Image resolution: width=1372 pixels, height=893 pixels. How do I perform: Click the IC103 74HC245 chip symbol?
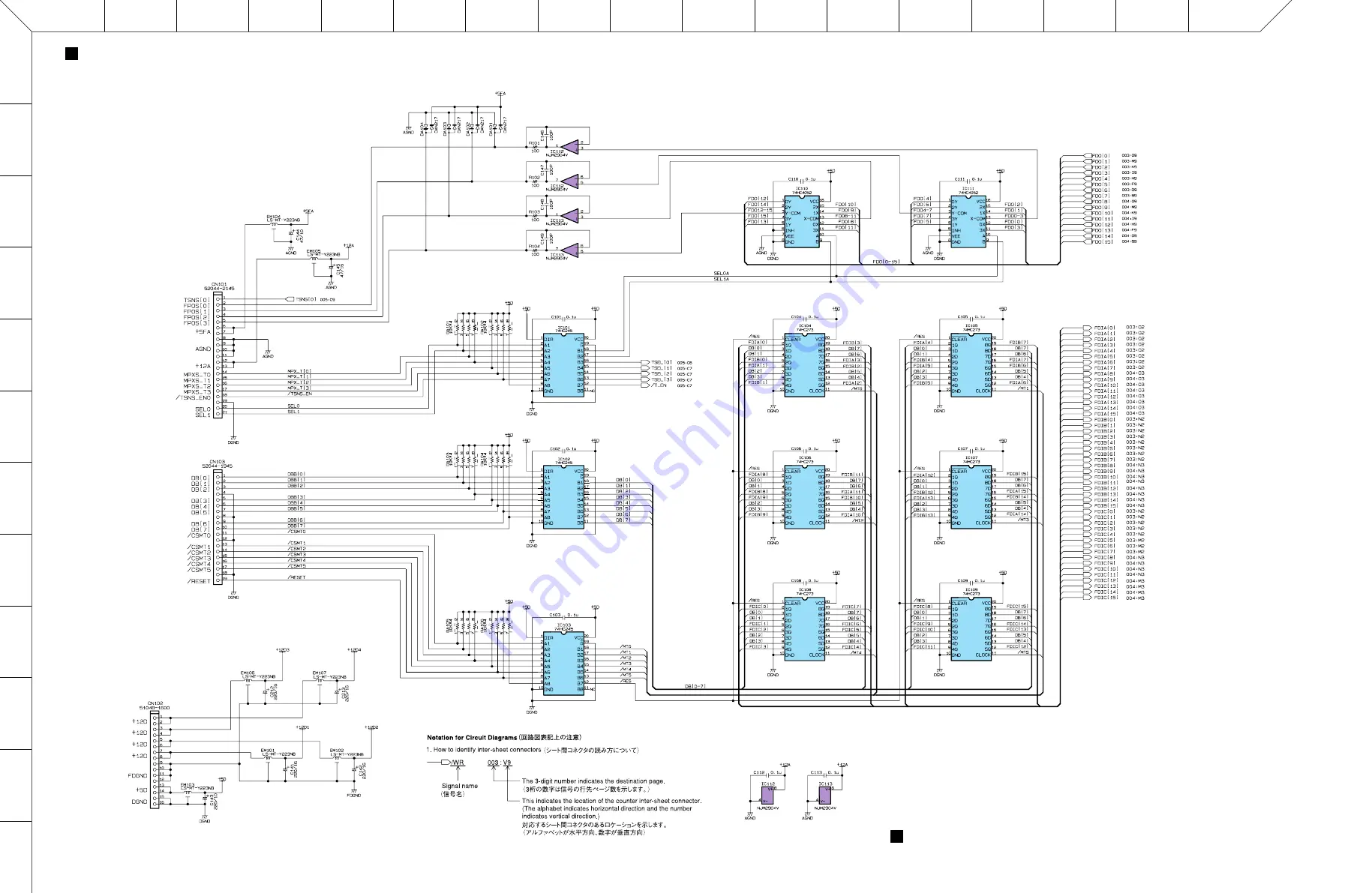point(563,664)
